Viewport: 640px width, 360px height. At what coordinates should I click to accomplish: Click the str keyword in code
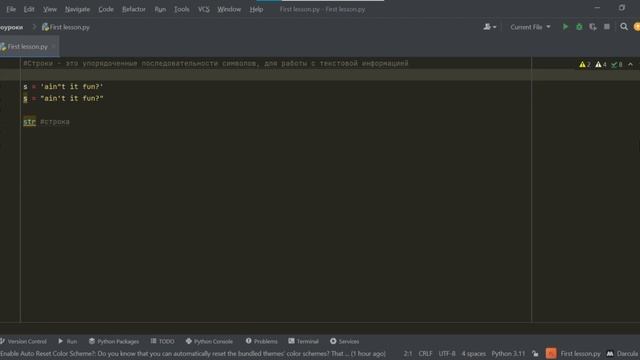click(x=29, y=122)
